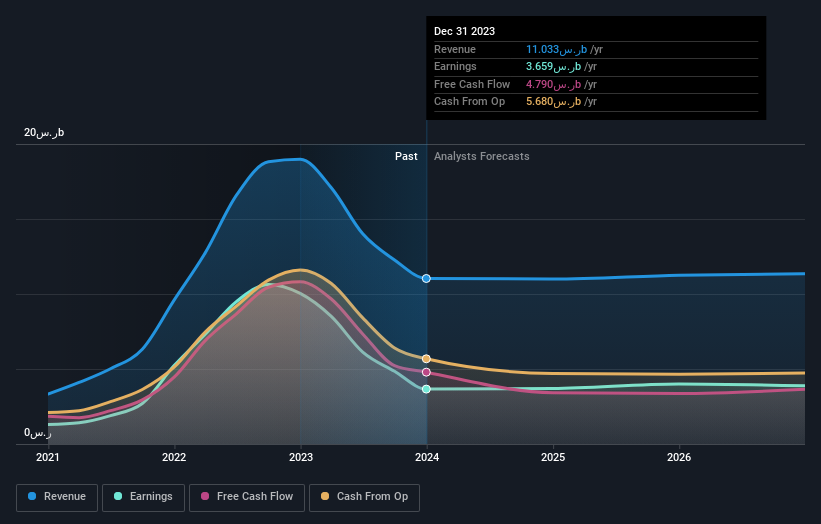This screenshot has height=524, width=821.
Task: Click the Free Cash Flow value 4.790
Action: coord(553,84)
